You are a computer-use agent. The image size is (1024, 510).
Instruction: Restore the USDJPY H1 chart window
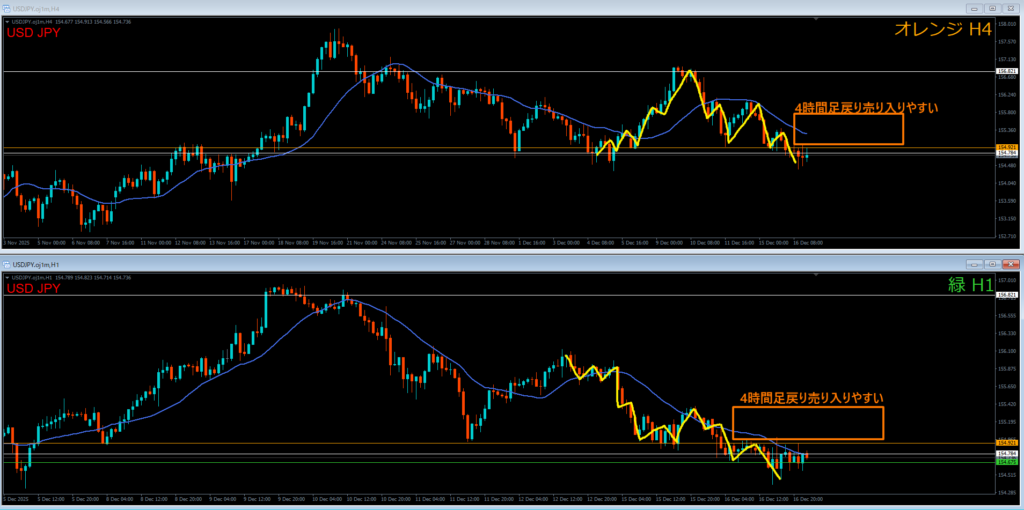click(x=993, y=264)
